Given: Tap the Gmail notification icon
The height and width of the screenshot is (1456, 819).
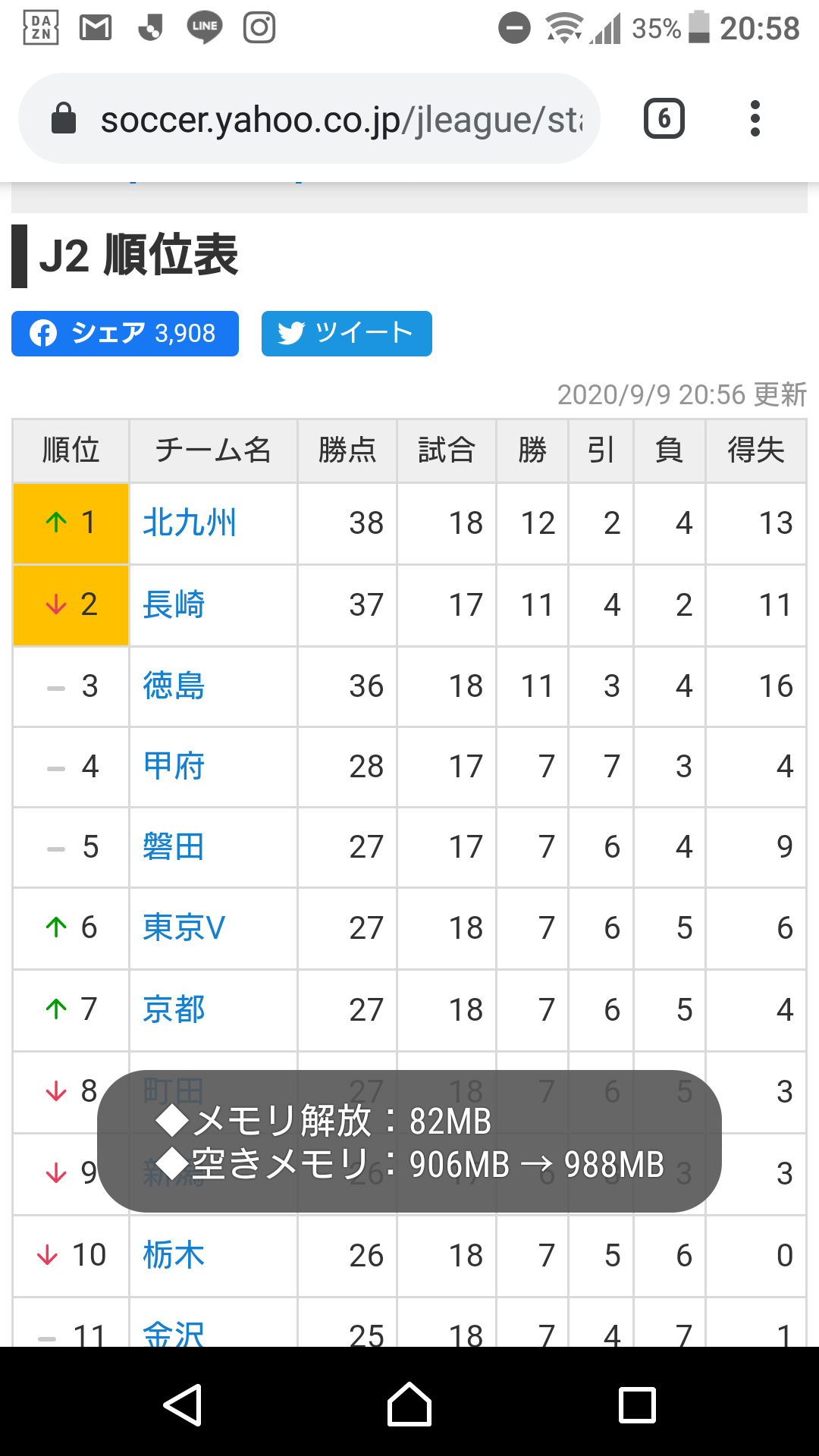Looking at the screenshot, I should [x=96, y=28].
